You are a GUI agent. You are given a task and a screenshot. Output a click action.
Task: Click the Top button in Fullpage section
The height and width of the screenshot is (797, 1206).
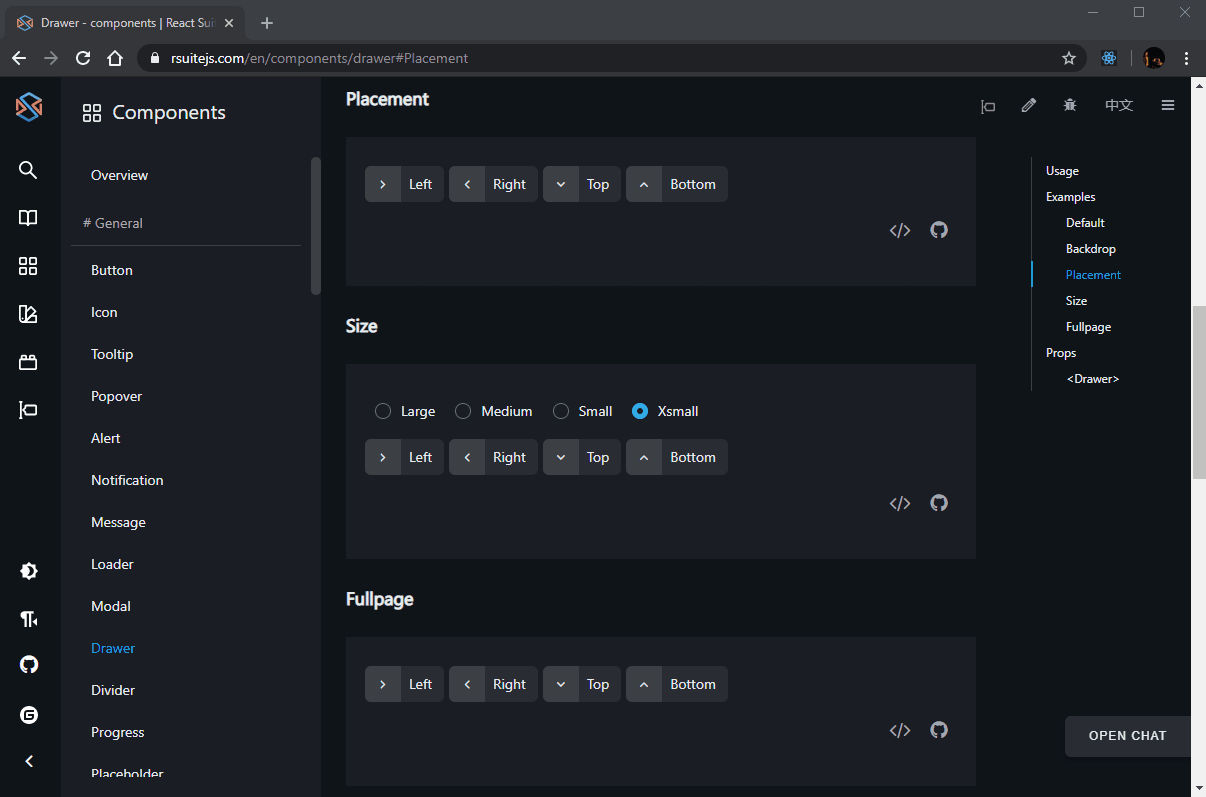pos(582,684)
